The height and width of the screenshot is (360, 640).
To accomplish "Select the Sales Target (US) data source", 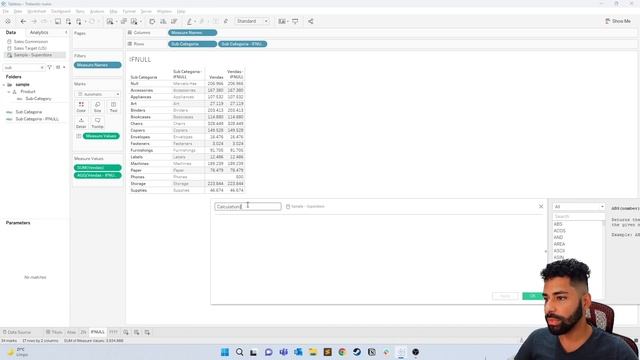I will 30,48.
